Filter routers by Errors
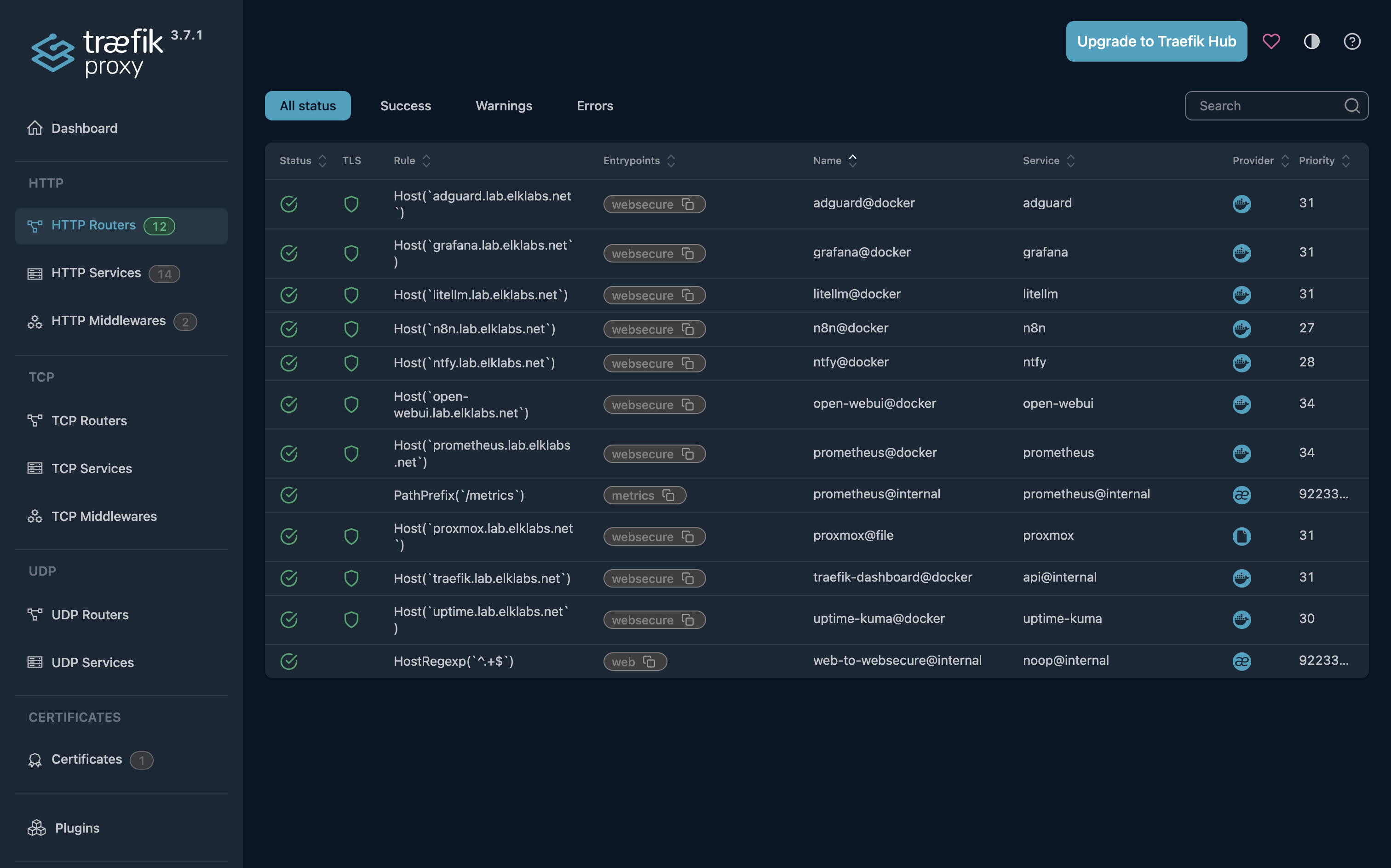The height and width of the screenshot is (868, 1391). coord(595,106)
